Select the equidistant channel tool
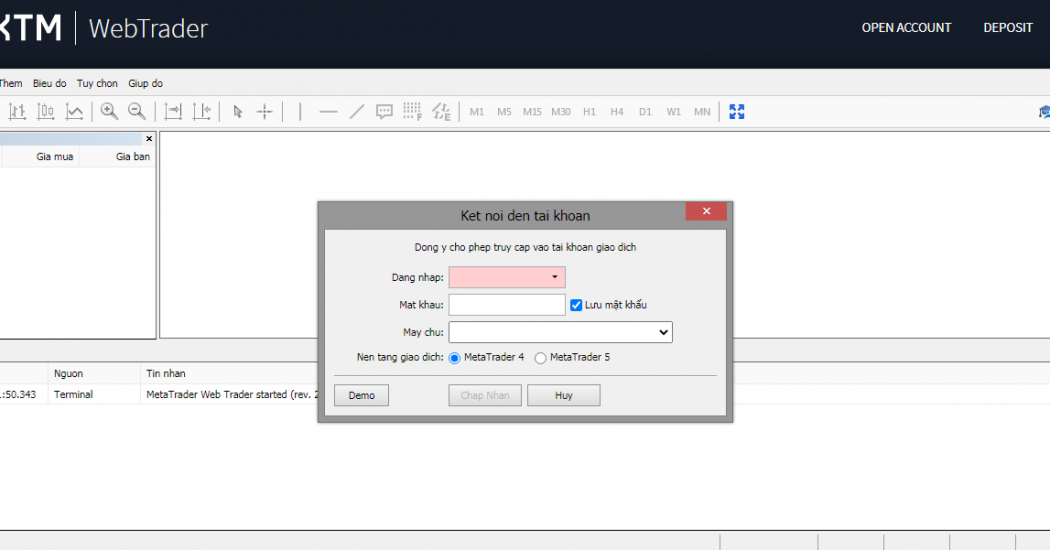 [441, 112]
